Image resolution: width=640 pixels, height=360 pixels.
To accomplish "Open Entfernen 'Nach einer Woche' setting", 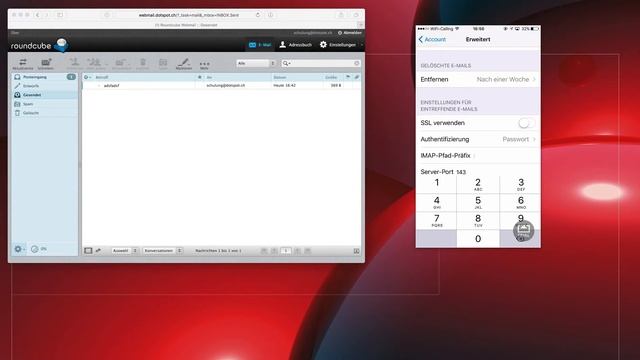I will (478, 79).
